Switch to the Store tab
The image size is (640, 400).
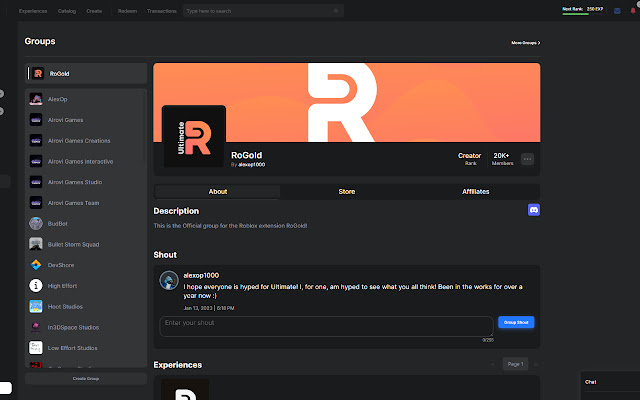[x=347, y=191]
